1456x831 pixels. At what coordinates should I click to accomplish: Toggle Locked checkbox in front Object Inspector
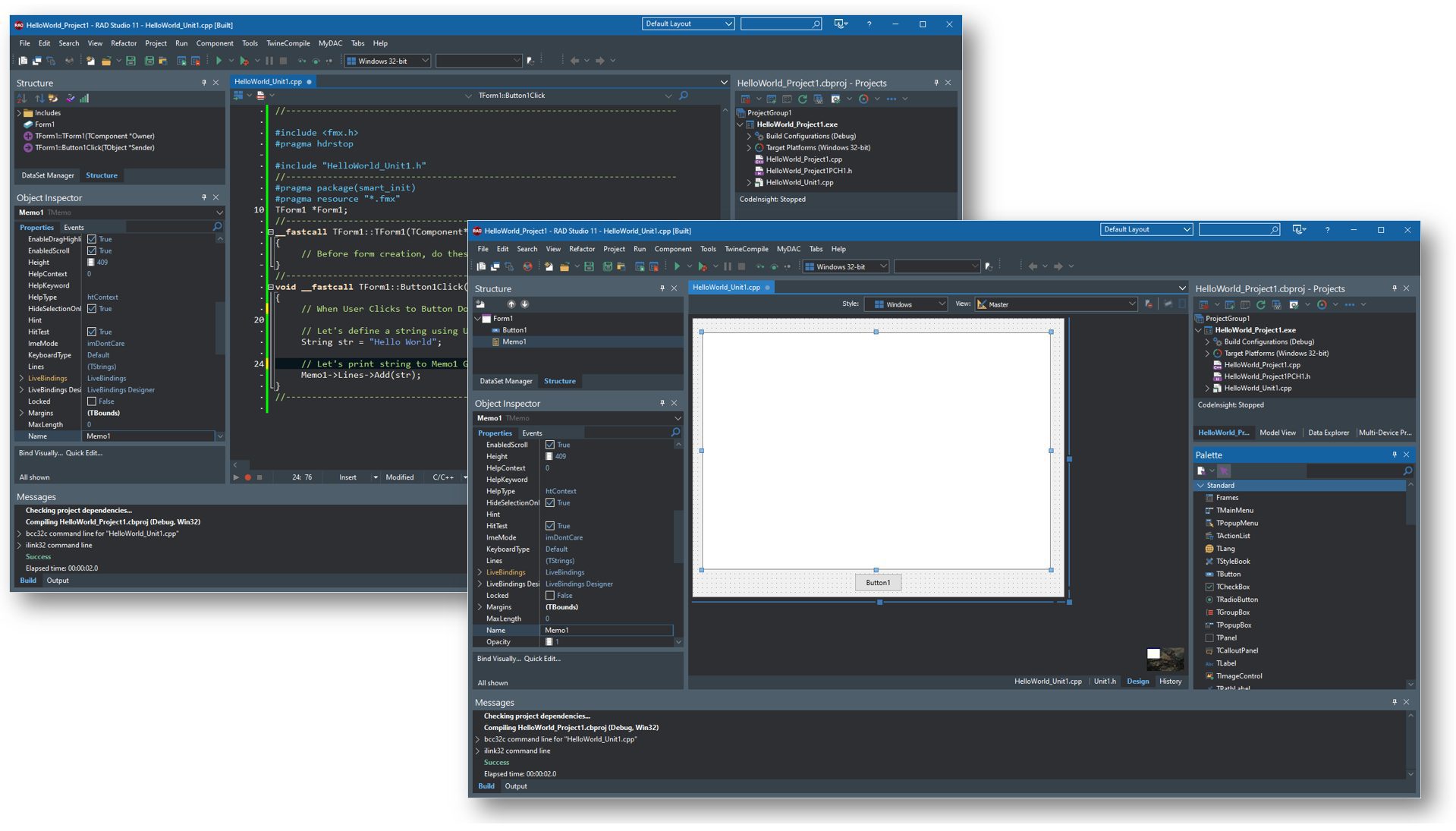click(x=550, y=596)
